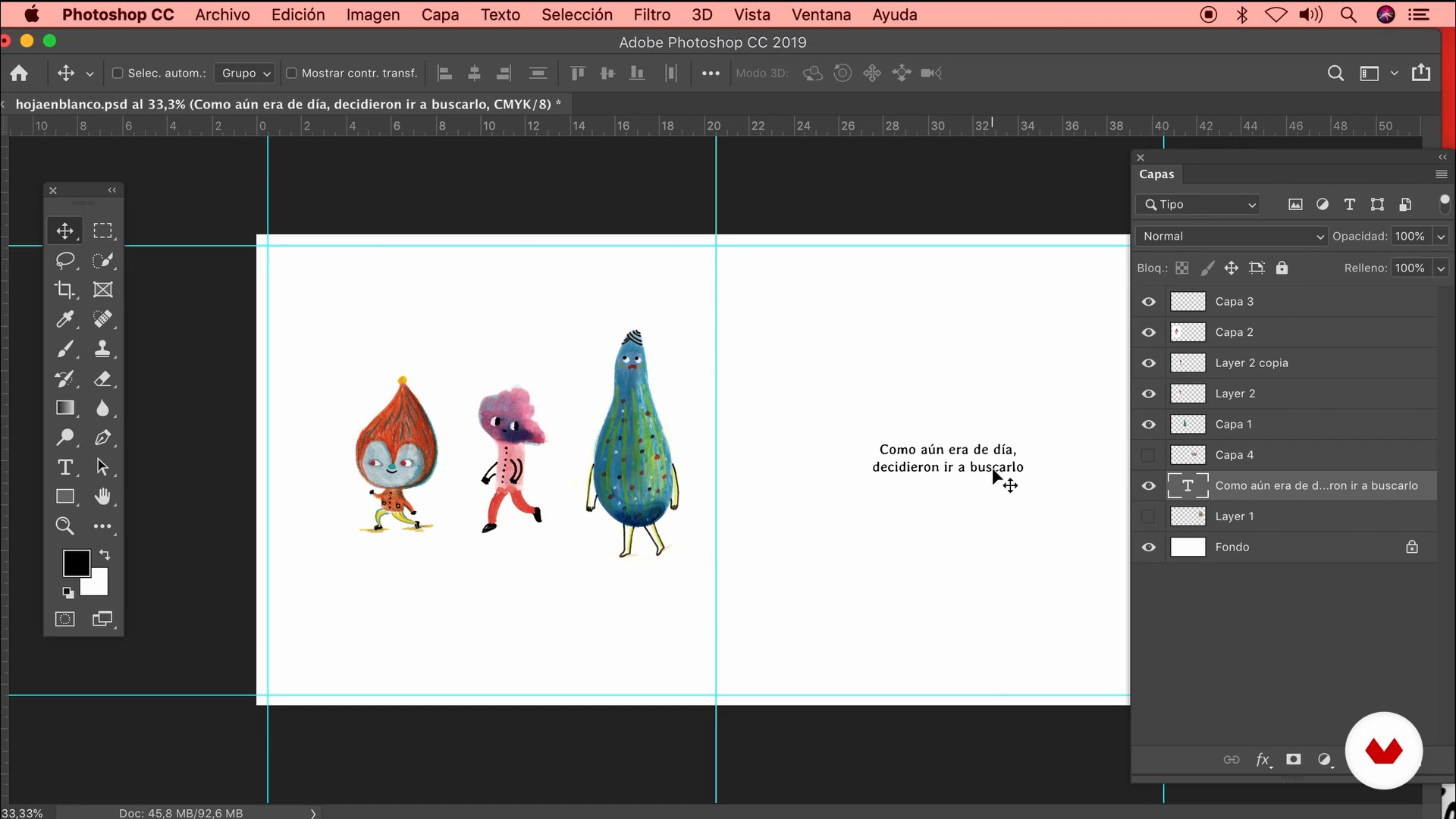
Task: Select the Move tool in the toolbox
Action: coord(65,231)
